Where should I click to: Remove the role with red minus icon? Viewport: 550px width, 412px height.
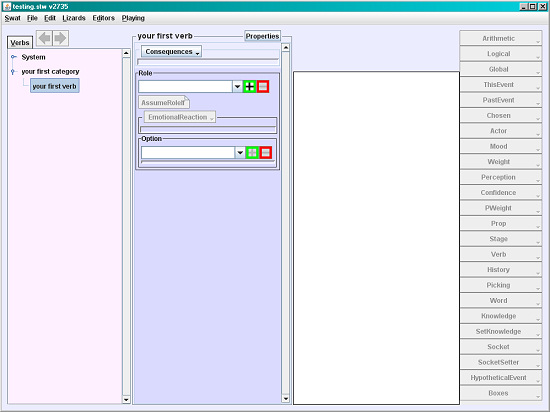tap(263, 86)
